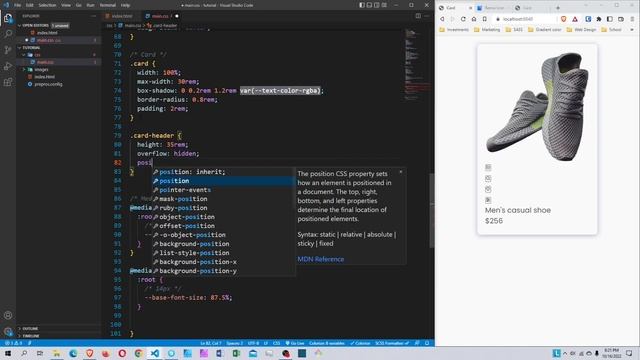Screen dimensions: 640x360
Task: Click the browser reload button
Action: 463,19
